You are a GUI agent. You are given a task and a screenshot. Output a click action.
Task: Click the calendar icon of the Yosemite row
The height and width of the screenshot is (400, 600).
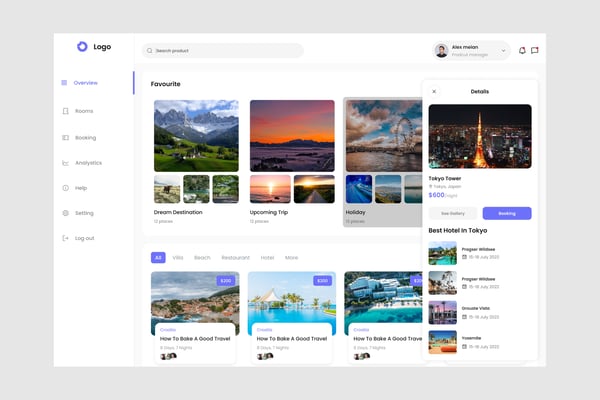pyautogui.click(x=464, y=347)
